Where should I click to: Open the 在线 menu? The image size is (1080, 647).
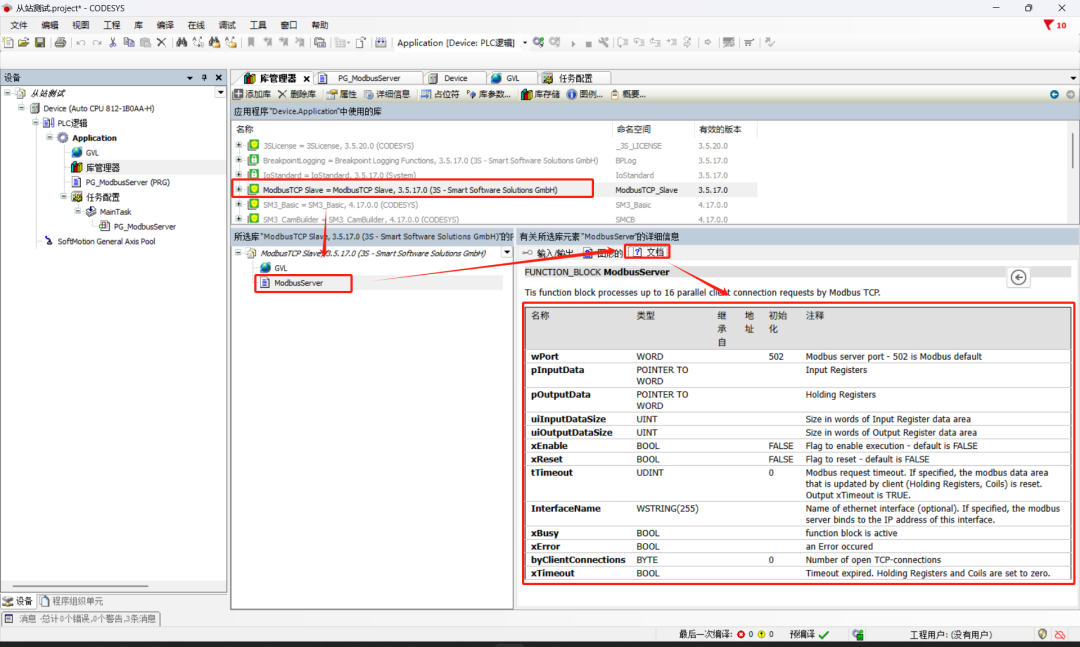point(196,25)
